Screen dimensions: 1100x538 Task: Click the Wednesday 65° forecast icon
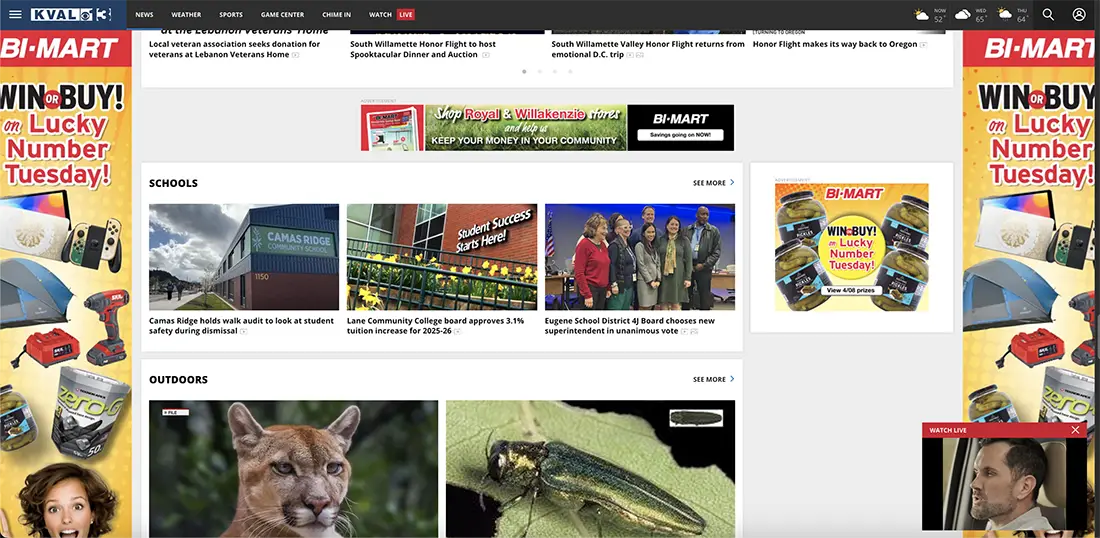click(x=962, y=15)
